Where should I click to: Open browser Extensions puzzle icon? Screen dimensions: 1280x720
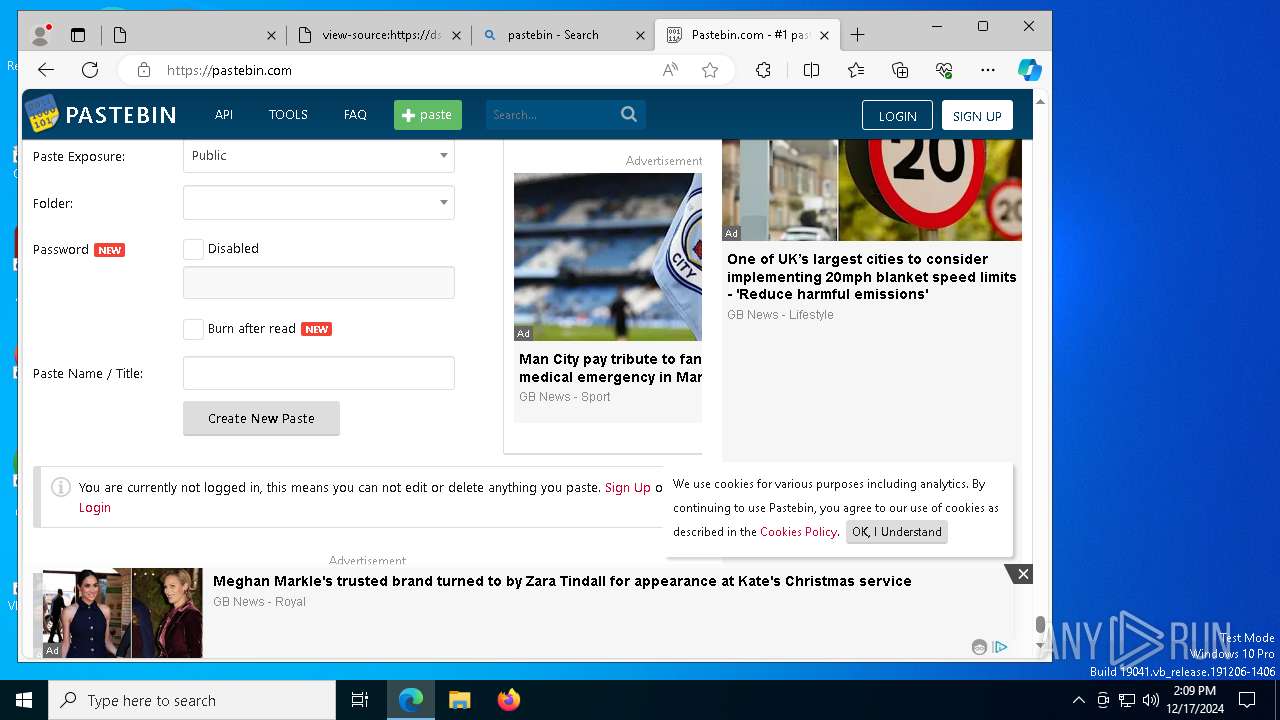click(x=764, y=70)
